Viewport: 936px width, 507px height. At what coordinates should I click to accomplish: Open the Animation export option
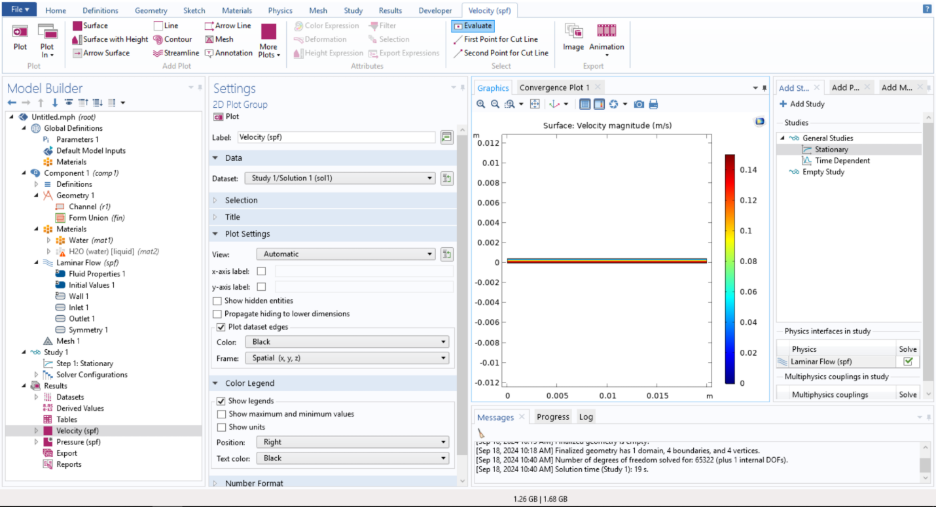[x=606, y=39]
